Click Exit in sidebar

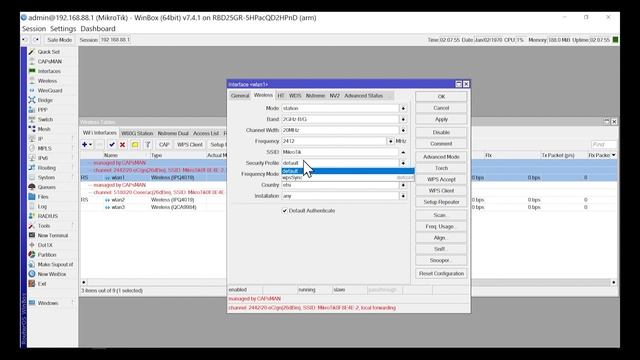click(x=42, y=284)
